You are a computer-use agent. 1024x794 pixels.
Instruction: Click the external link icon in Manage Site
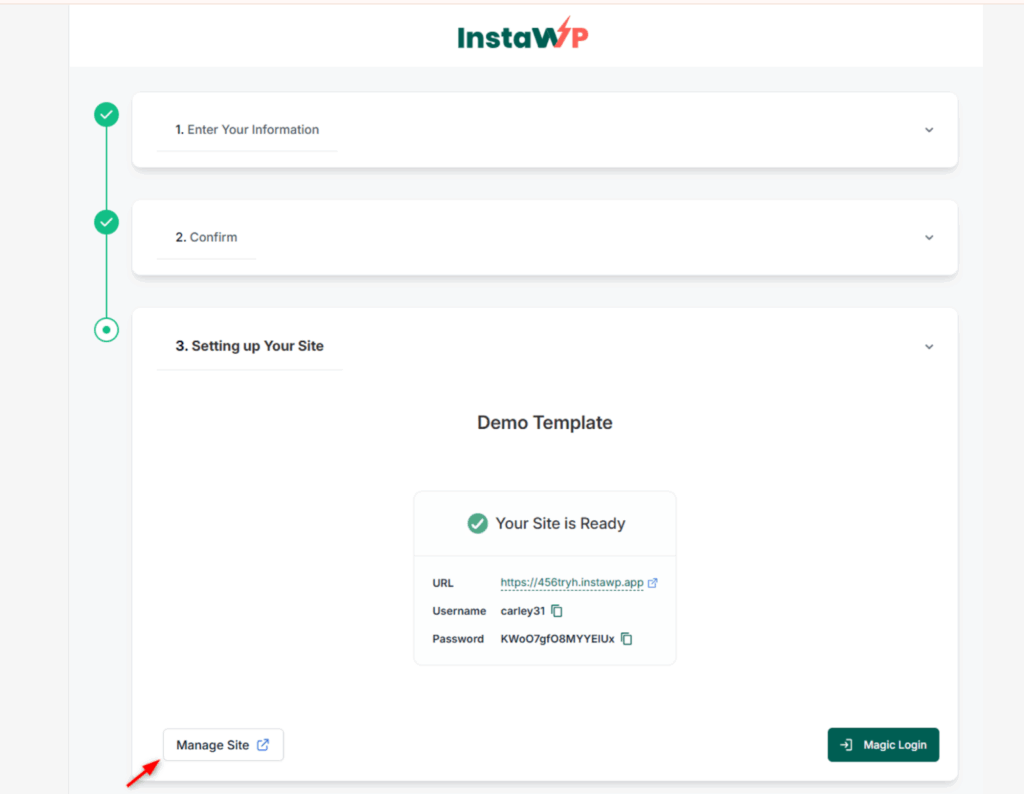pyautogui.click(x=263, y=745)
